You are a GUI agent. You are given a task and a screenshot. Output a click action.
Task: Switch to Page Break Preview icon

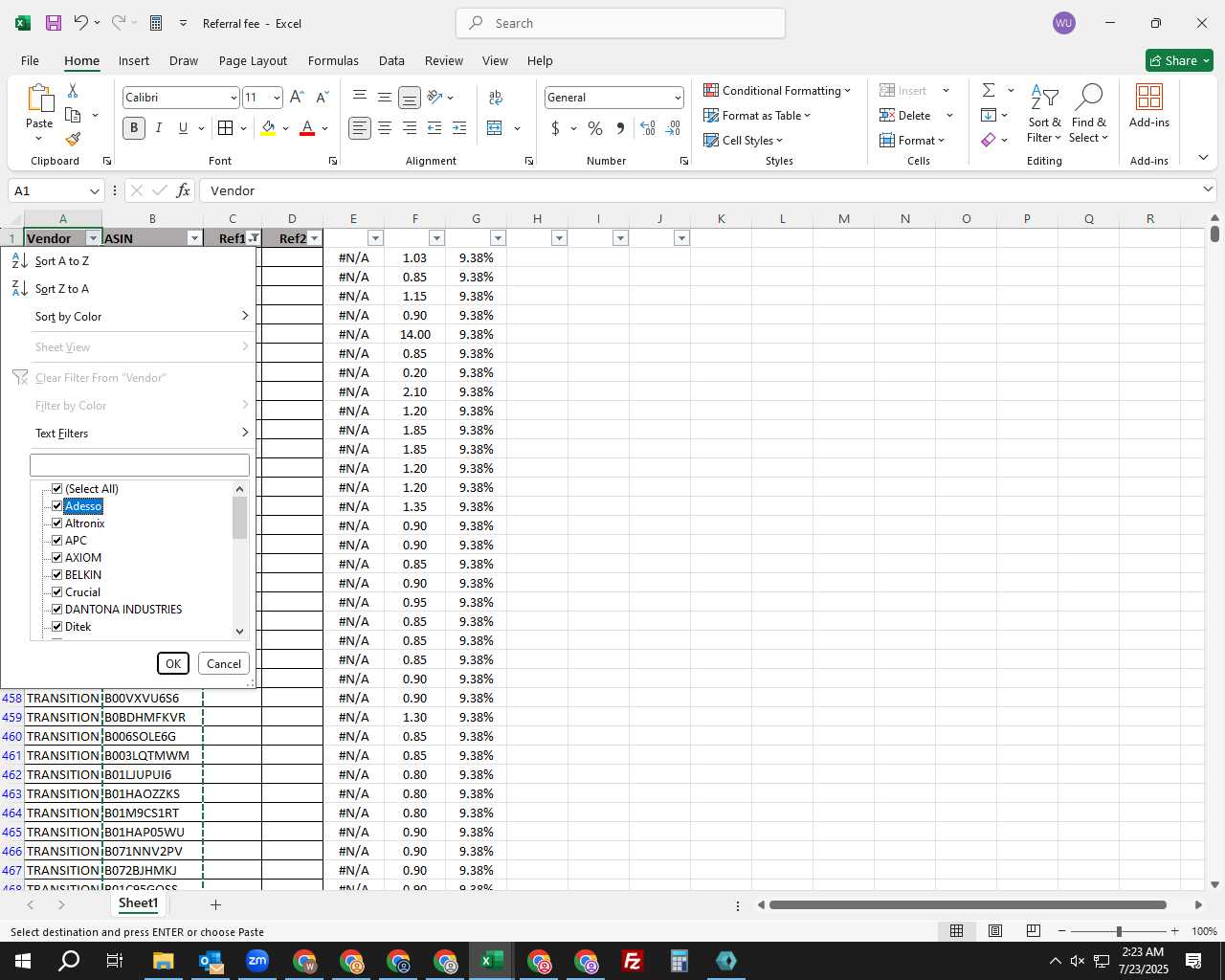(1034, 930)
